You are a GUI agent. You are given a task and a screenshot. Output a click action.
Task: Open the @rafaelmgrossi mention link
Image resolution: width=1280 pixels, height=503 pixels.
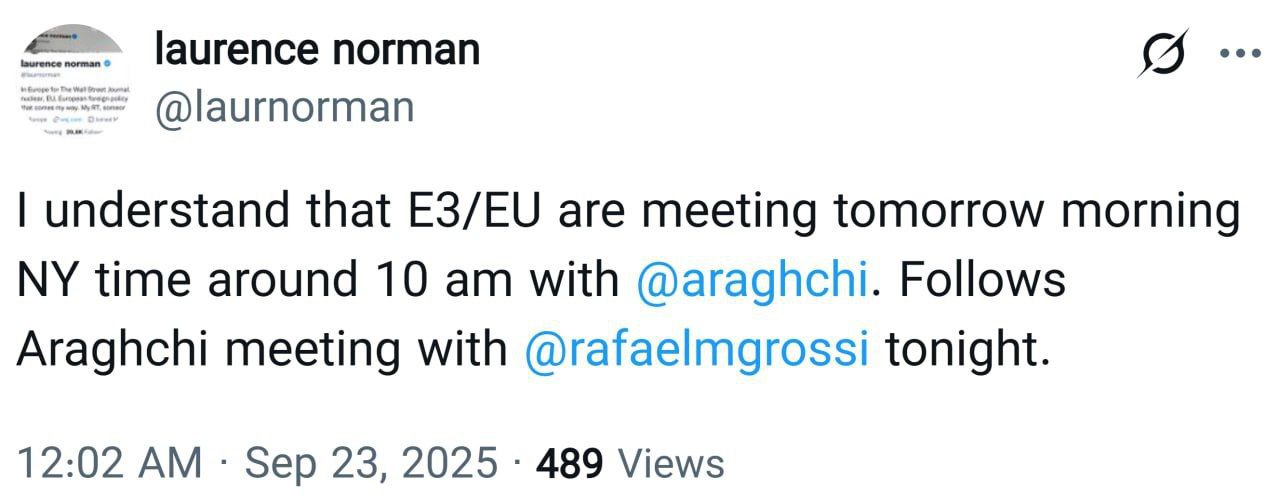pyautogui.click(x=696, y=350)
